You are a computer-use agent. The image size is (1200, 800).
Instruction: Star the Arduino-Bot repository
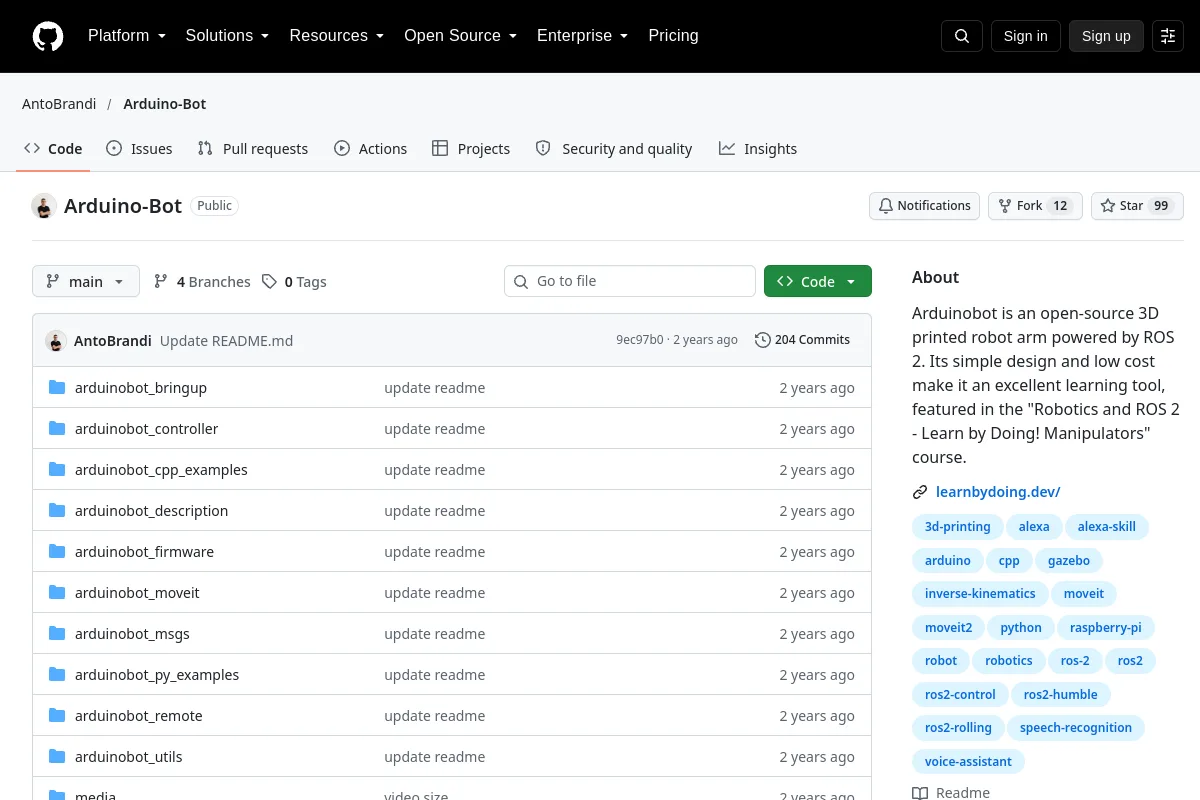(1137, 206)
